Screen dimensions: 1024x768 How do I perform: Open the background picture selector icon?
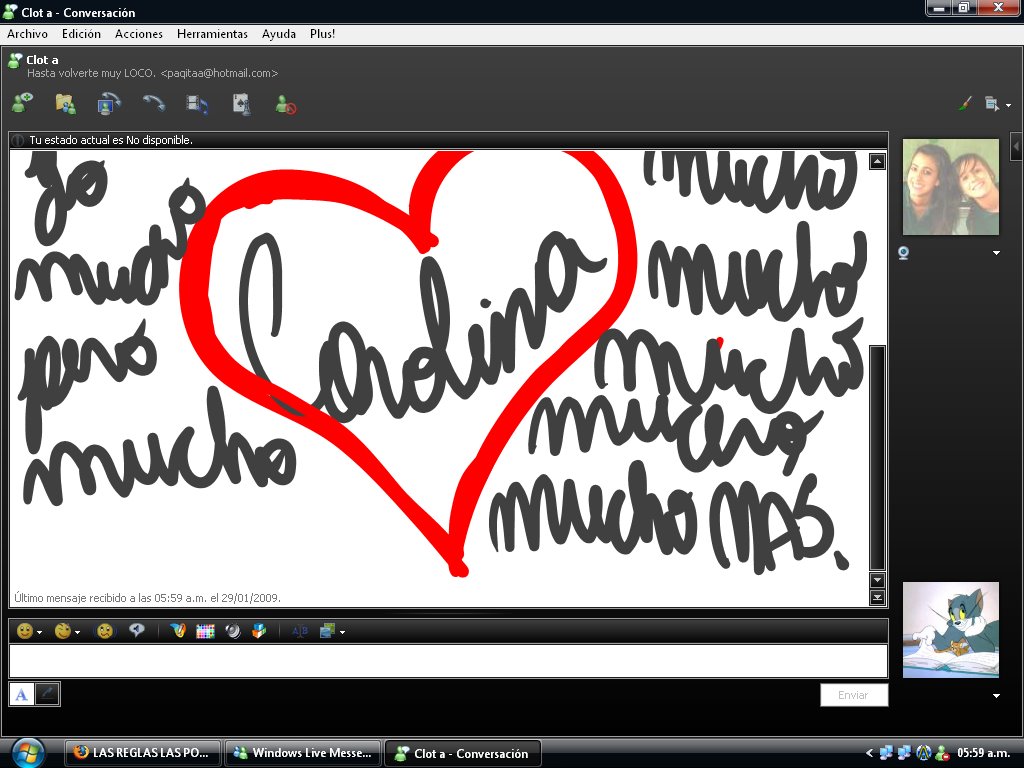327,631
